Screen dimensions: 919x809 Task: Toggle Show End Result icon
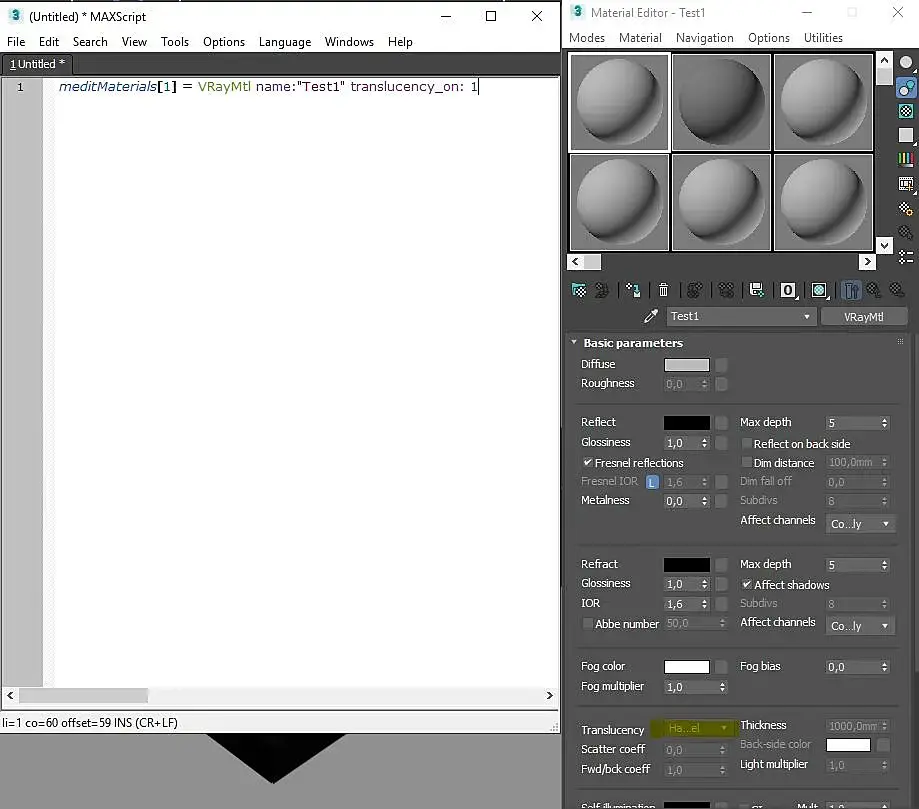(850, 290)
